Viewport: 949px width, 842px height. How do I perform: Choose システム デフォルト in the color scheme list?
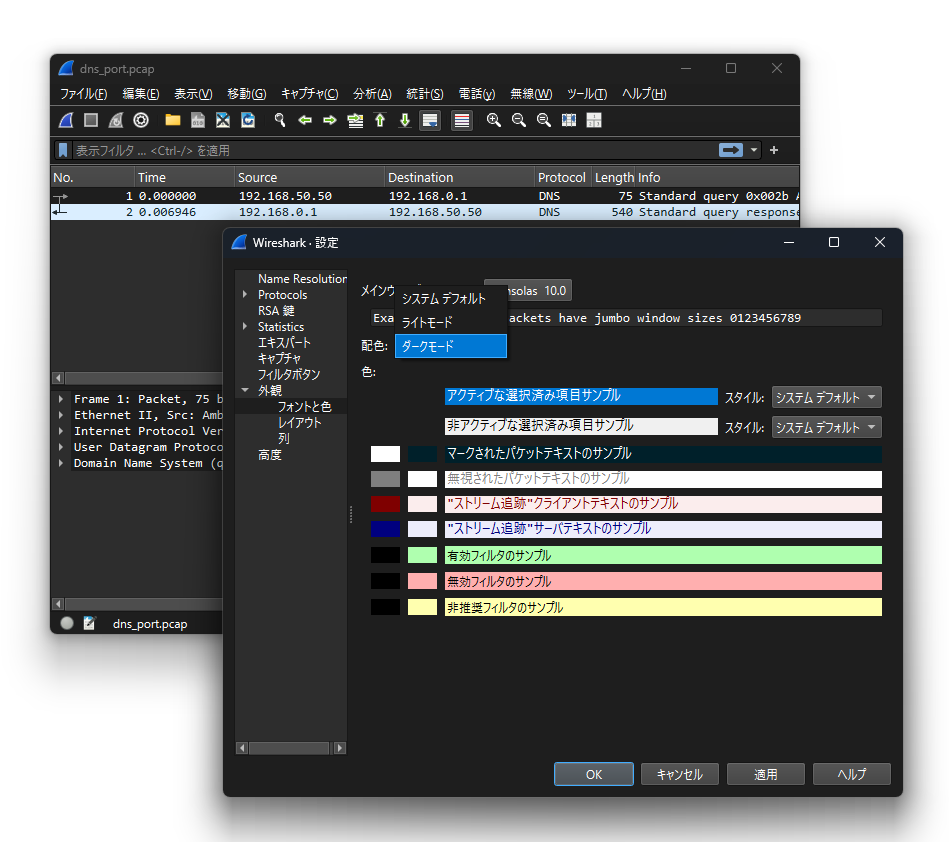click(450, 298)
